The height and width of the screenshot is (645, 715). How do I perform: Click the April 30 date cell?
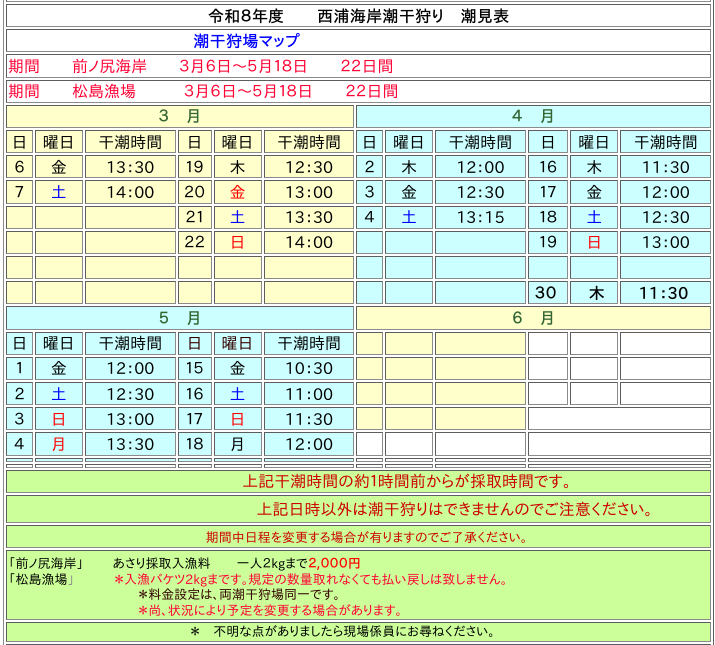(x=545, y=293)
